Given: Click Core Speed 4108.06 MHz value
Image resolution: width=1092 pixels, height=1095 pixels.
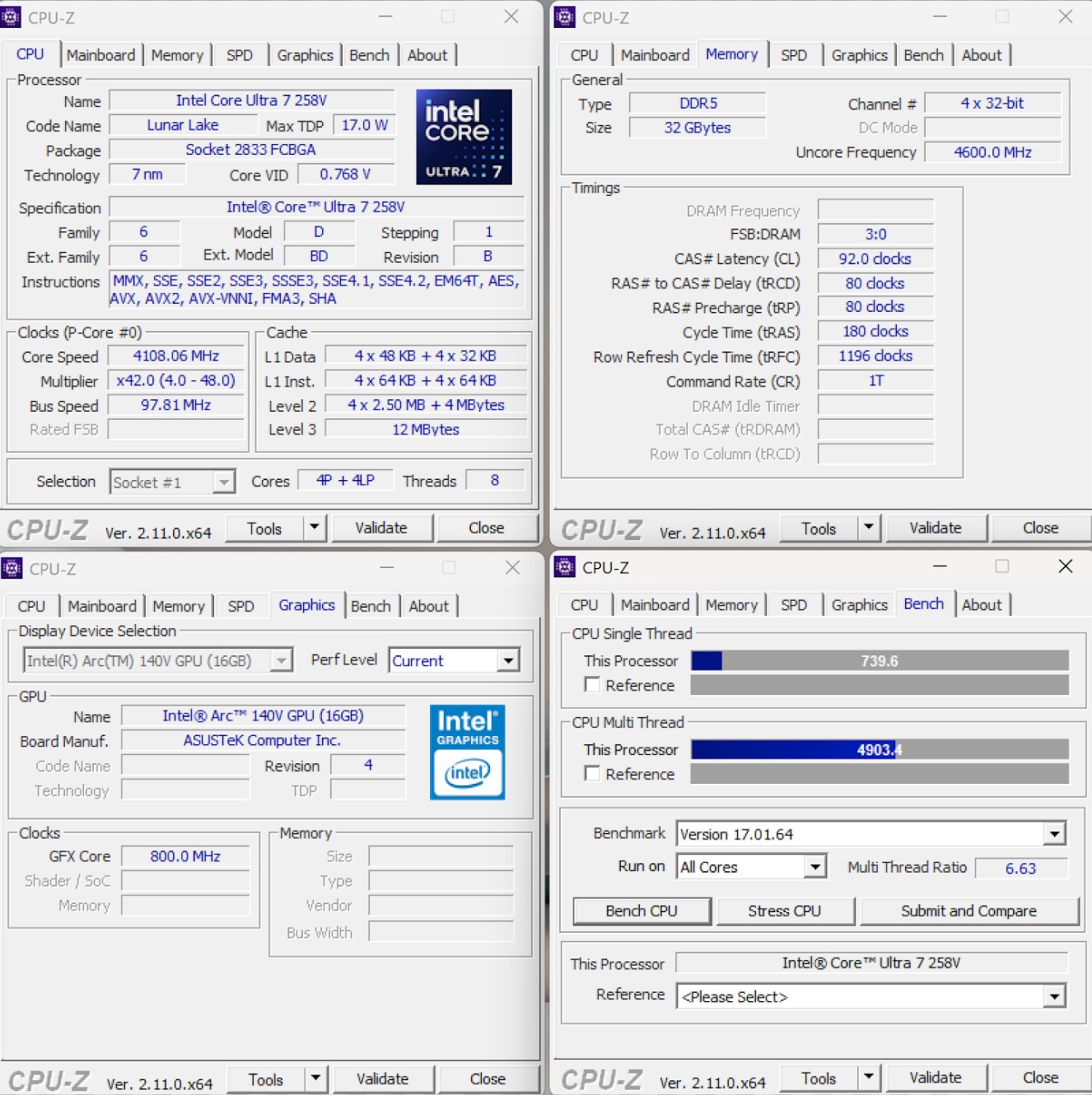Looking at the screenshot, I should [176, 356].
